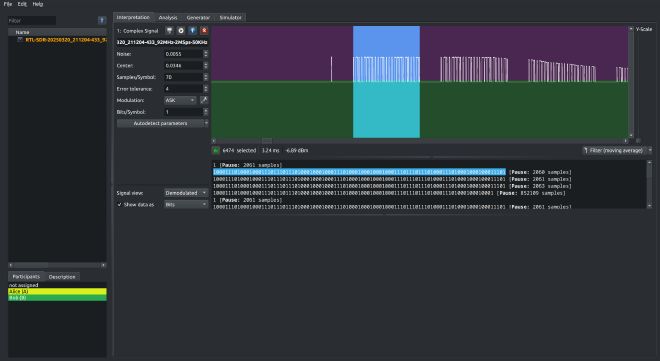Click the bit line ending with Pause: 2063 samples
The height and width of the screenshot is (361, 660).
click(392, 186)
